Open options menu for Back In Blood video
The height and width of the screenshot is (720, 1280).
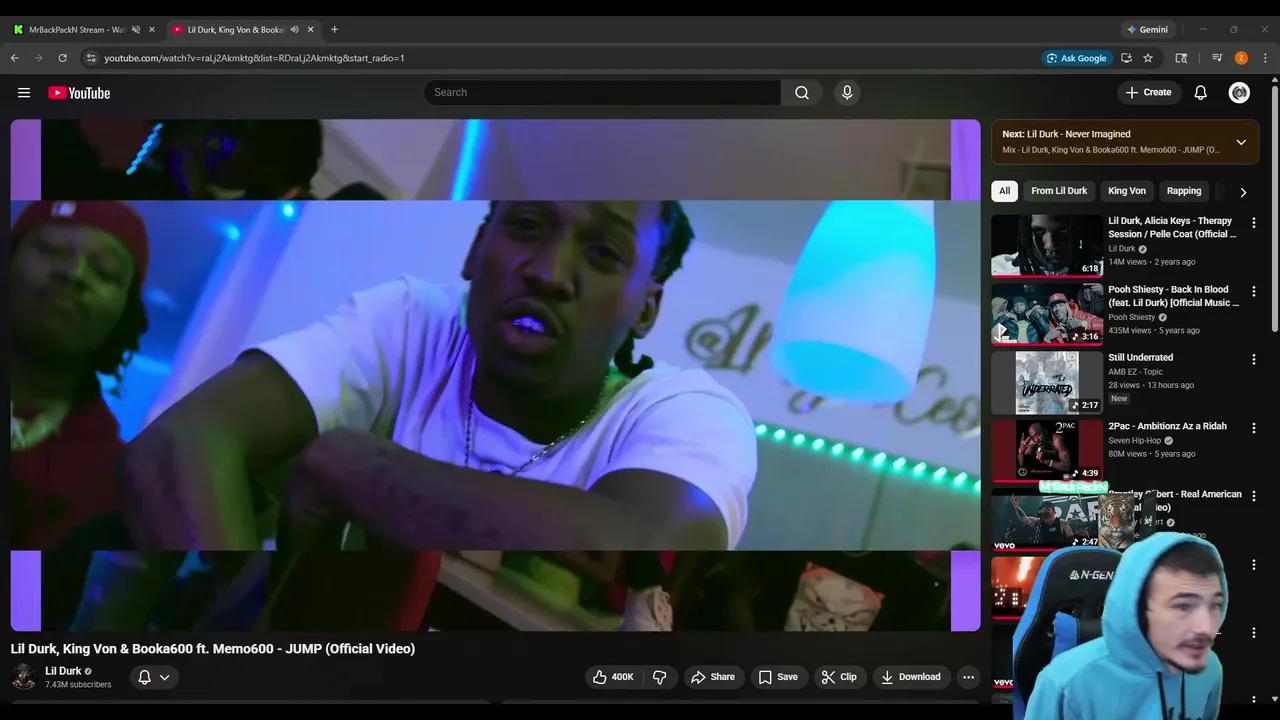1254,292
